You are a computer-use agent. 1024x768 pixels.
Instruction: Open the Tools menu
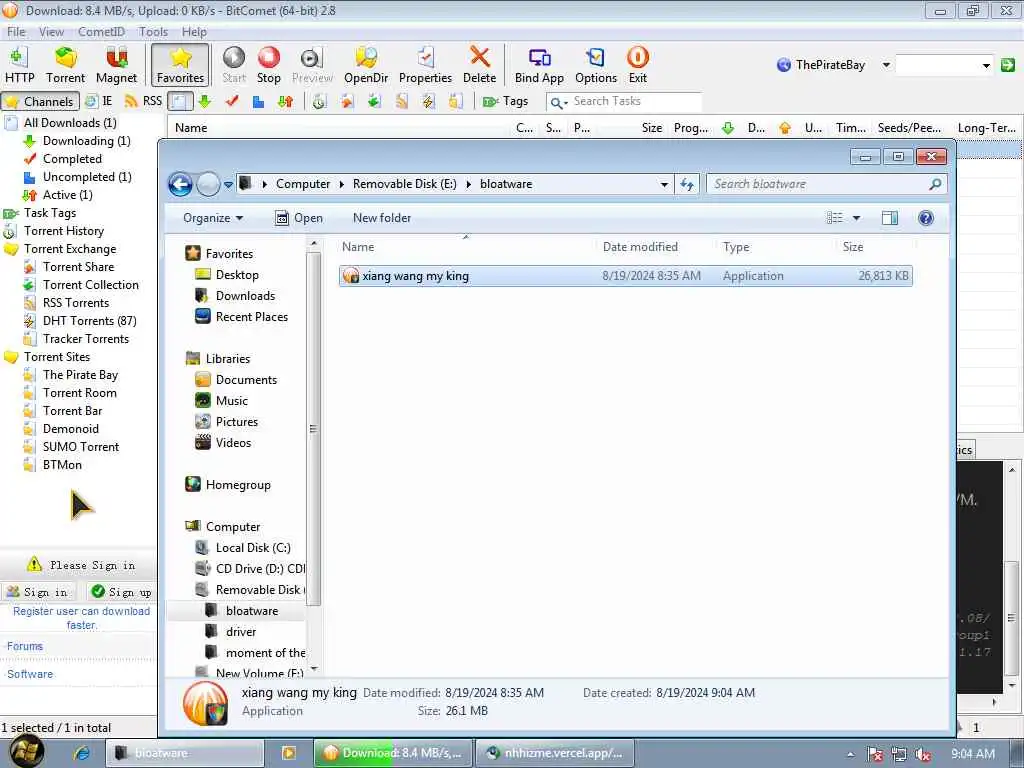153,31
